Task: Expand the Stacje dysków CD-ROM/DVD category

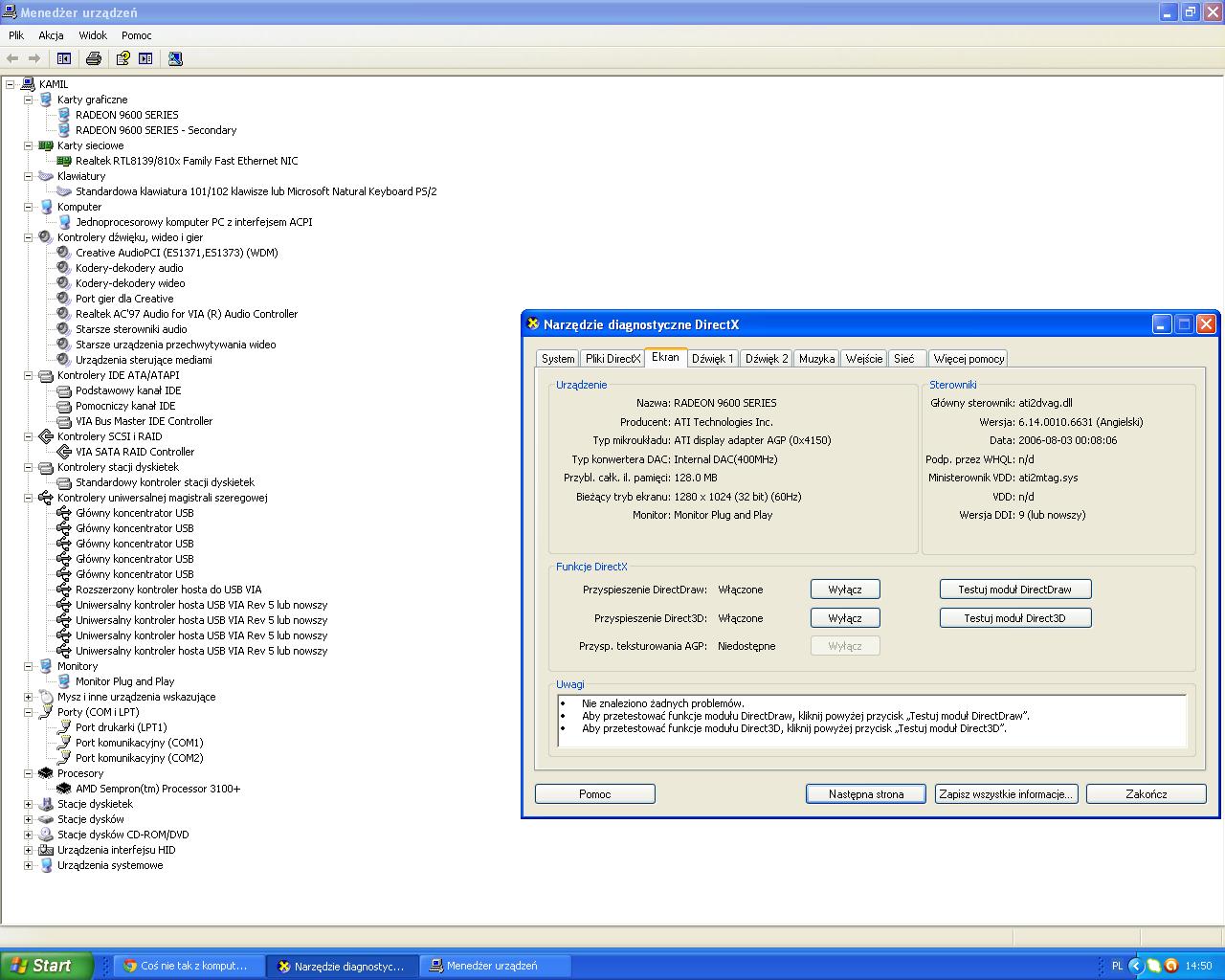Action: [28, 835]
